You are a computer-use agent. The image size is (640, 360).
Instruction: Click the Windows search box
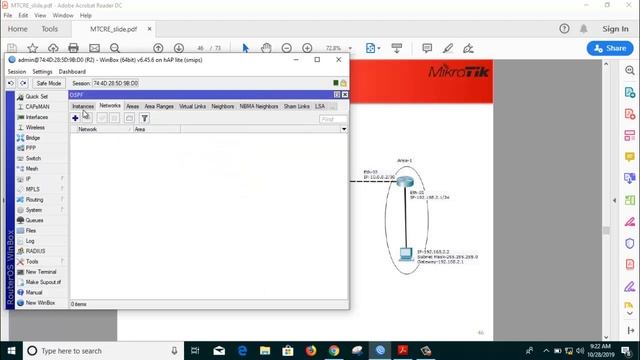point(103,351)
